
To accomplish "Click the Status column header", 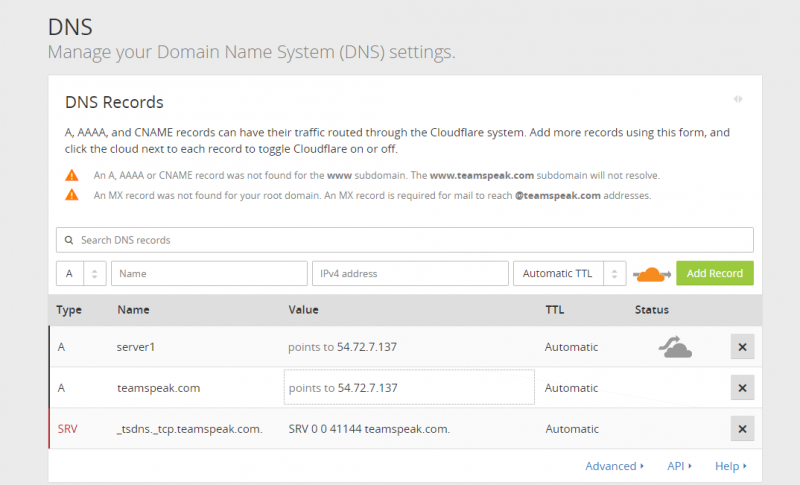I will (x=652, y=310).
